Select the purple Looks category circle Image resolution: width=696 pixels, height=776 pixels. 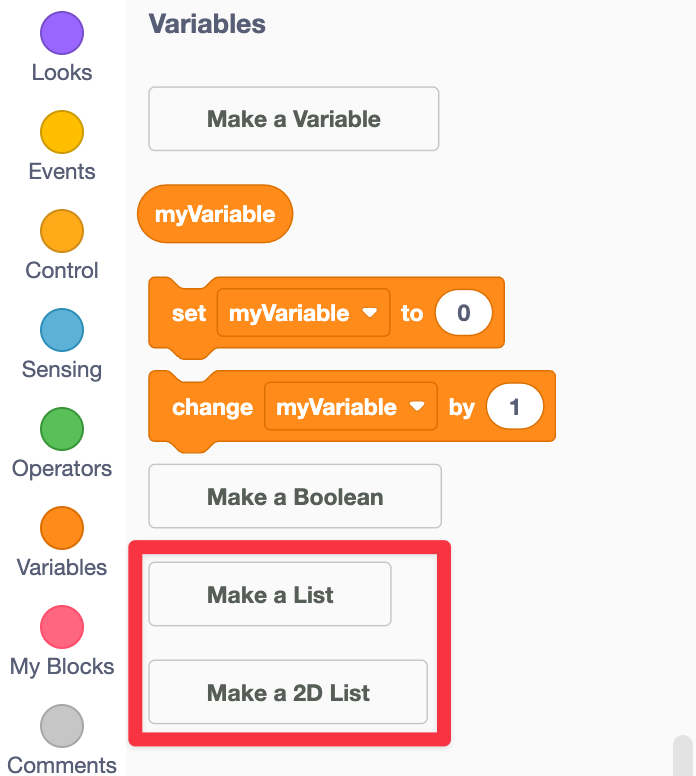62,33
